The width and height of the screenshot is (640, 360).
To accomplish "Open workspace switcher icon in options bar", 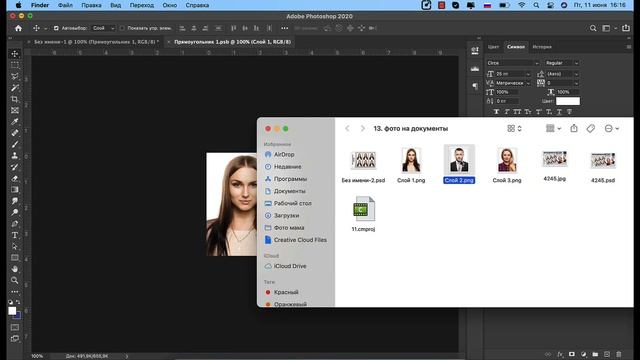I will pos(606,28).
